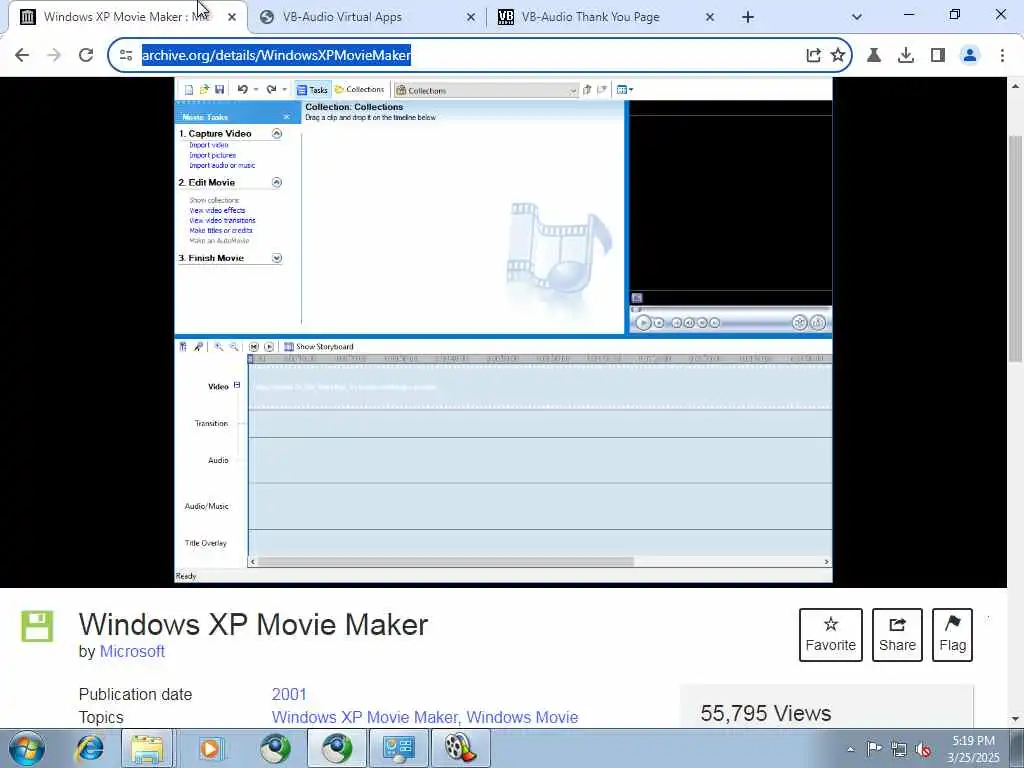Click the Set Audio Levels timeline icon
Screen dimensions: 1024x768
(x=183, y=347)
